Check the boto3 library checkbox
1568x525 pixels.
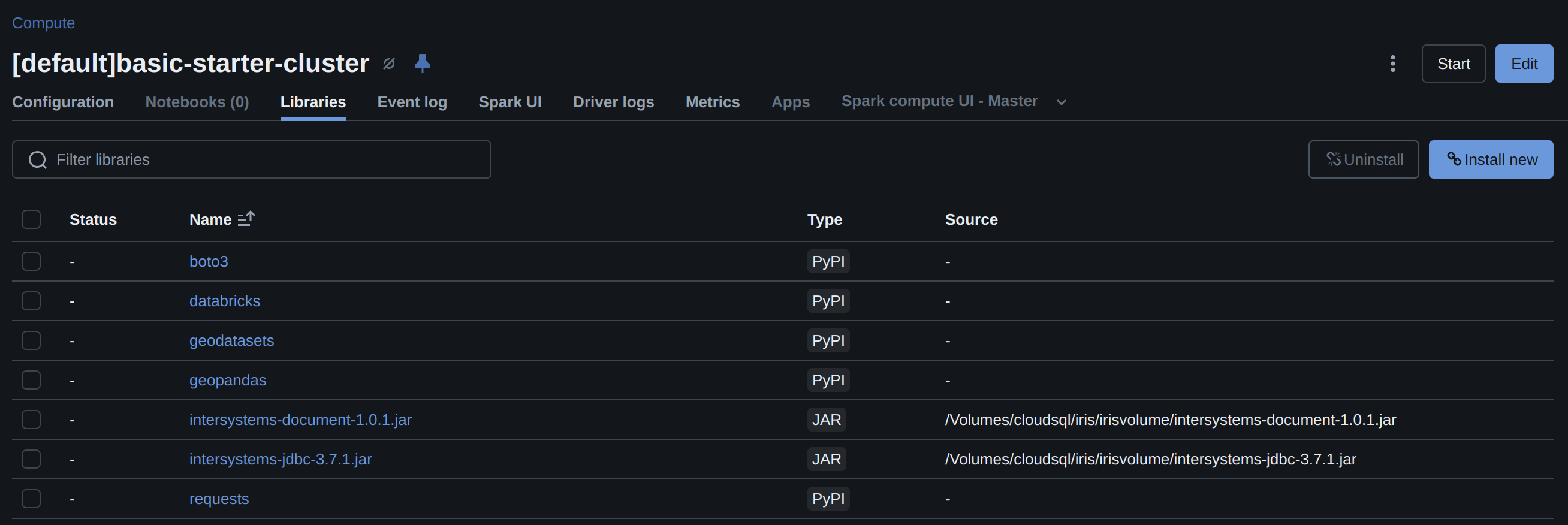[x=31, y=261]
